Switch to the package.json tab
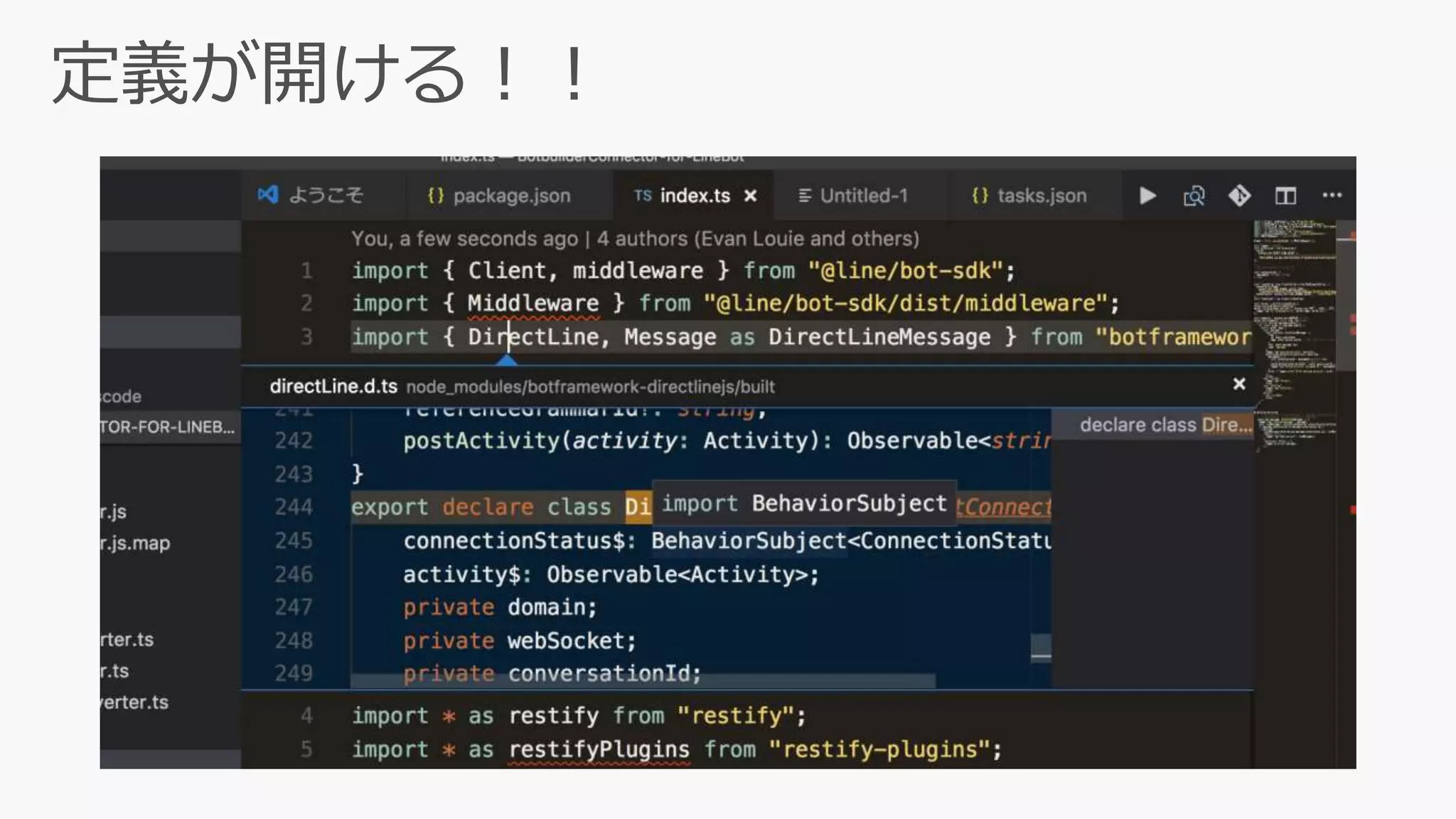This screenshot has height=819, width=1456. [x=511, y=196]
